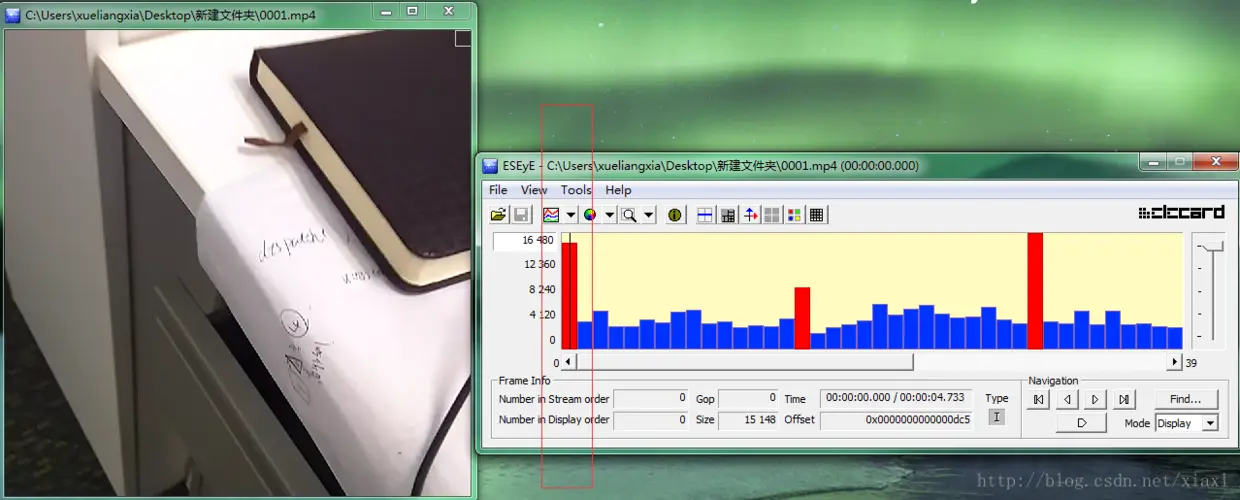Click the Number in Stream order field
Image resolution: width=1240 pixels, height=500 pixels.
point(651,399)
